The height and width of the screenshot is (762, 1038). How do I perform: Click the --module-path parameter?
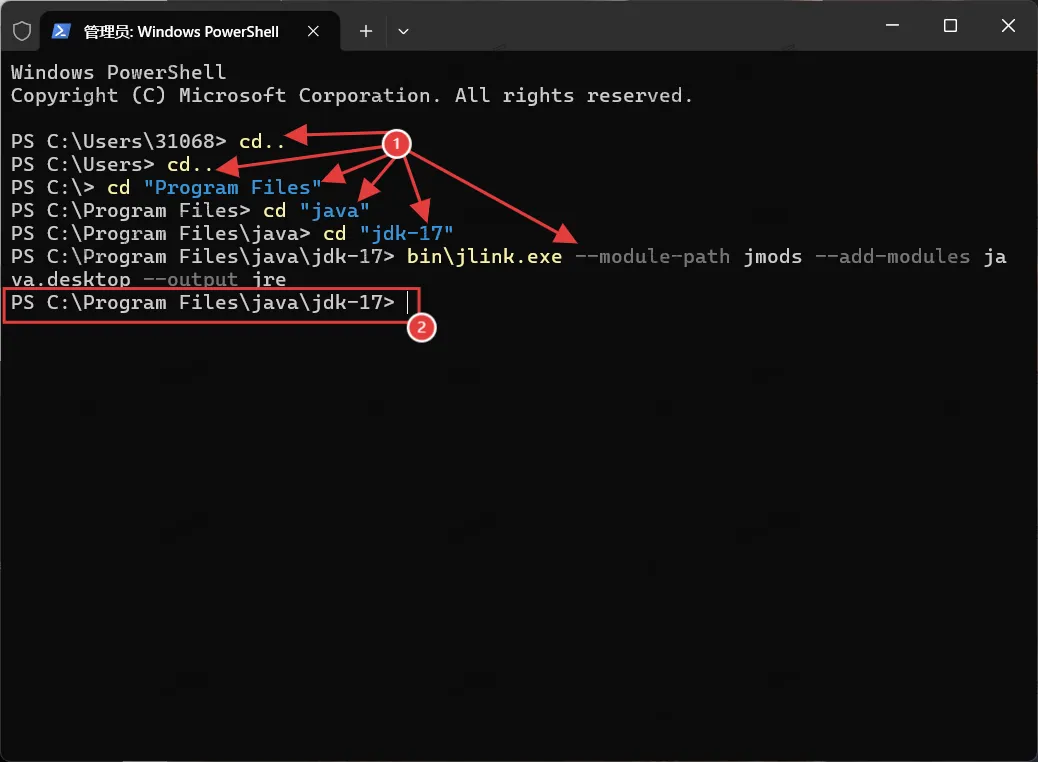[x=653, y=256]
